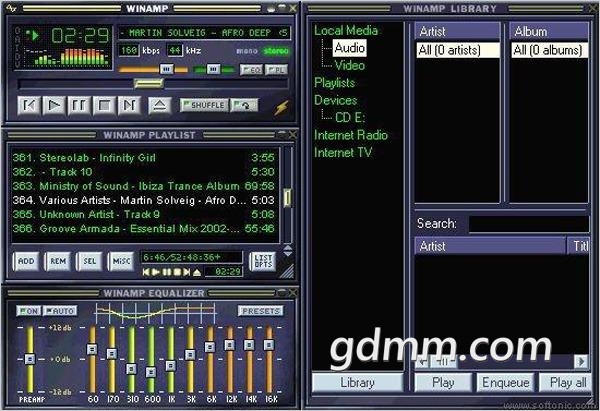Open the playlist MISC menu
Screen dimensions: 600x411
coord(121,261)
